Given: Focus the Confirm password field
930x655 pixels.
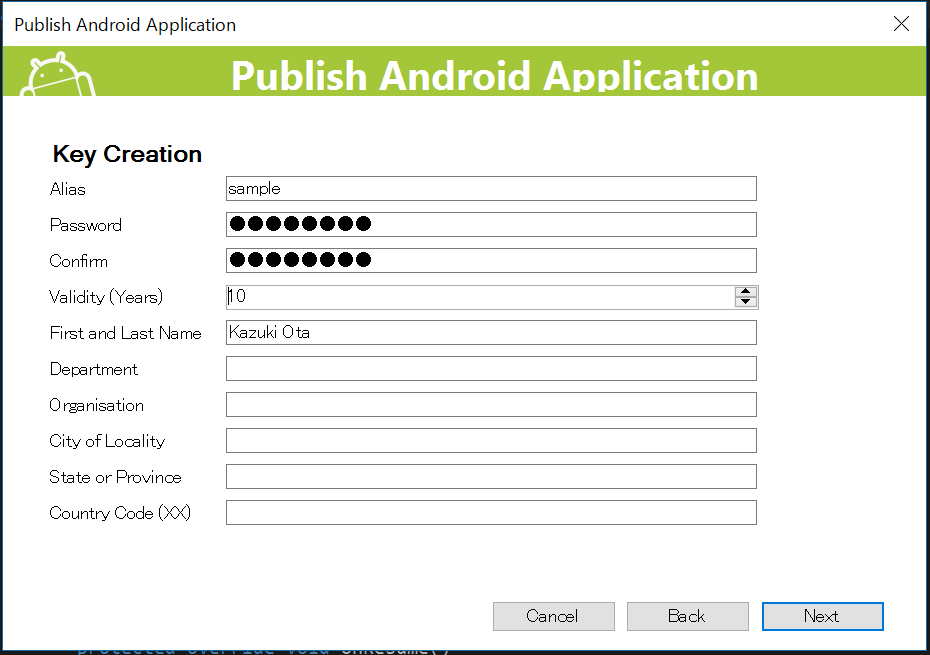Looking at the screenshot, I should (491, 260).
